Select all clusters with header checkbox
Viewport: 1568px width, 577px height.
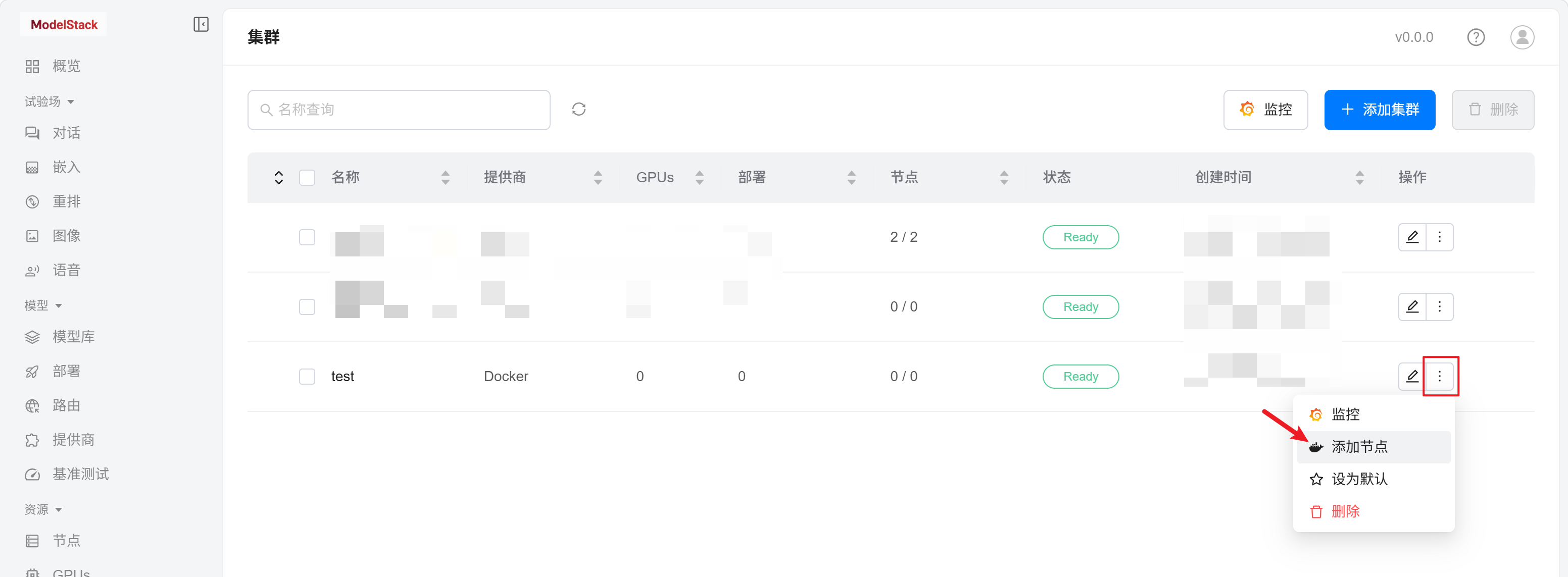tap(308, 178)
